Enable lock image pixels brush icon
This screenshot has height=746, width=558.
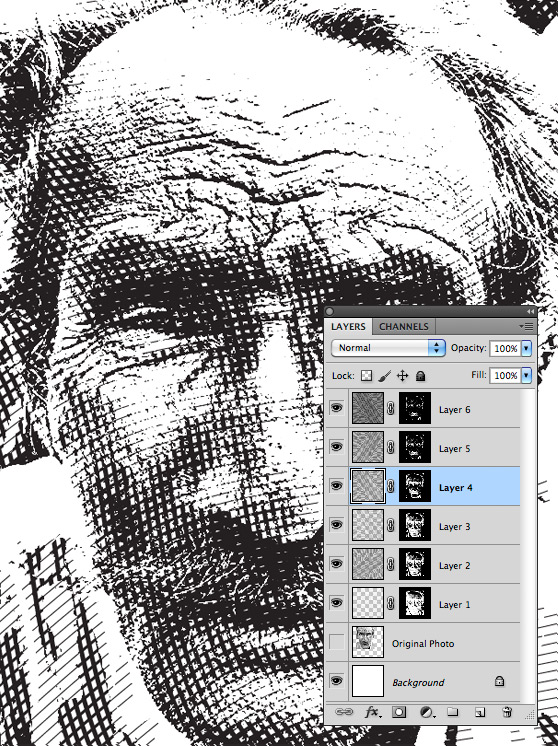coord(384,376)
